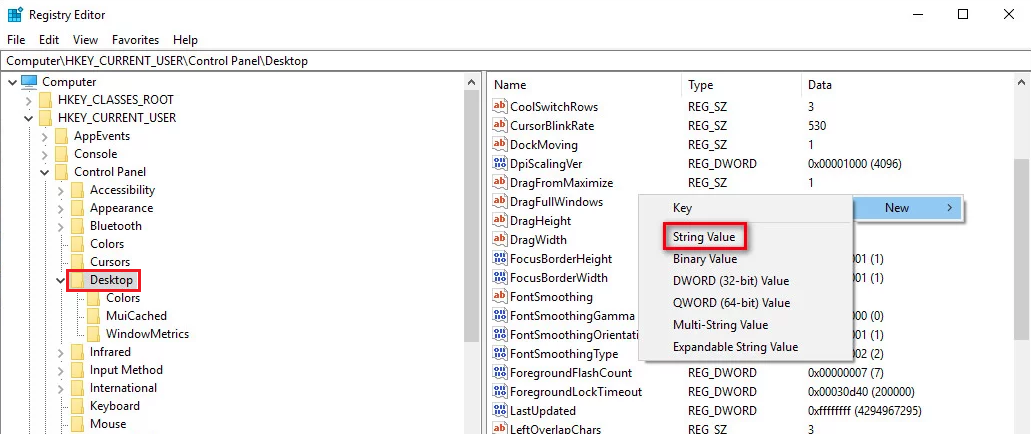Select the DragFullWindows value name

(x=556, y=202)
